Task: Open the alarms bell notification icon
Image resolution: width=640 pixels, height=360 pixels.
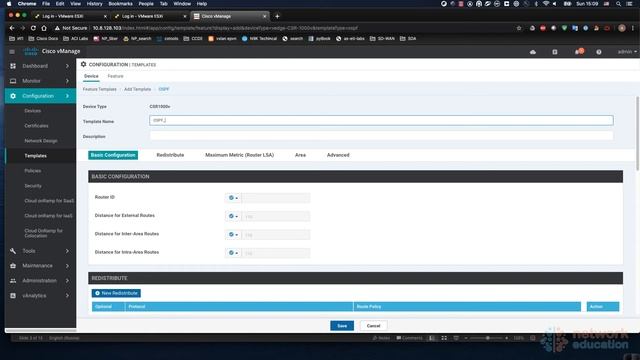Action: pyautogui.click(x=578, y=52)
